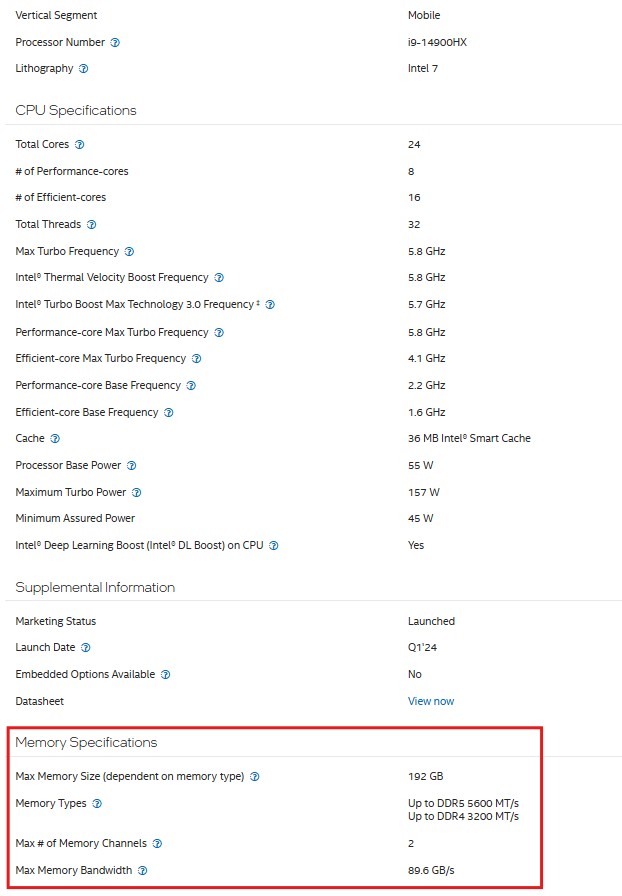Open help icon for Efficient-core Max Turbo Frequency

[197, 359]
